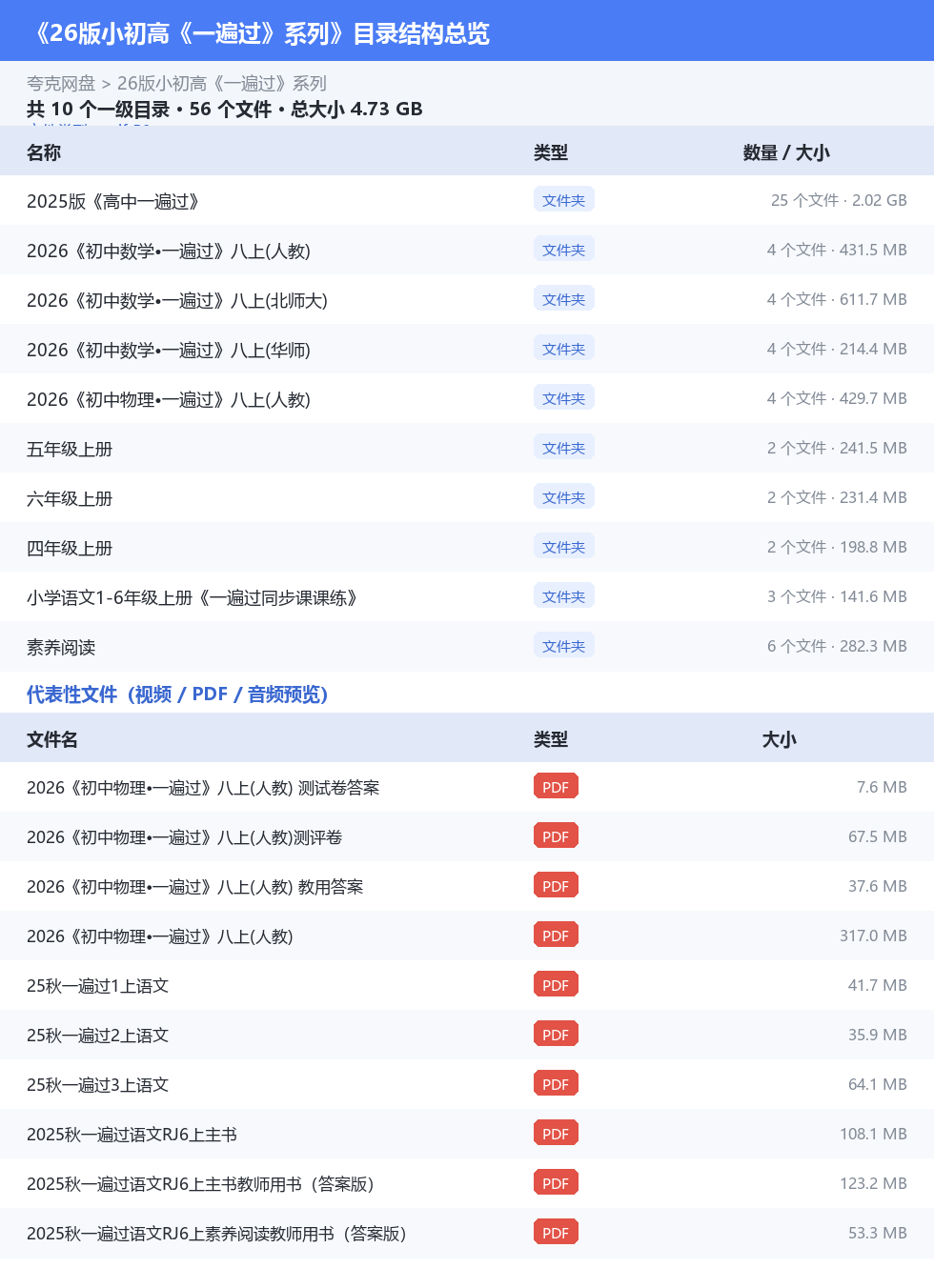Image resolution: width=934 pixels, height=1288 pixels.
Task: Click the 文件名 column header
Action: [x=52, y=739]
